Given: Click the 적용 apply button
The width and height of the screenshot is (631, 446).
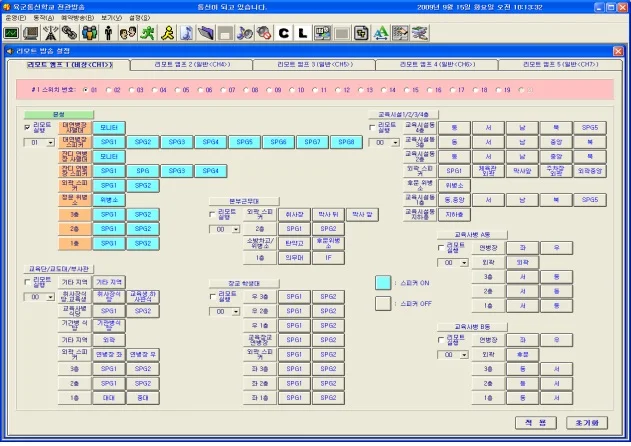Looking at the screenshot, I should click(x=536, y=423).
